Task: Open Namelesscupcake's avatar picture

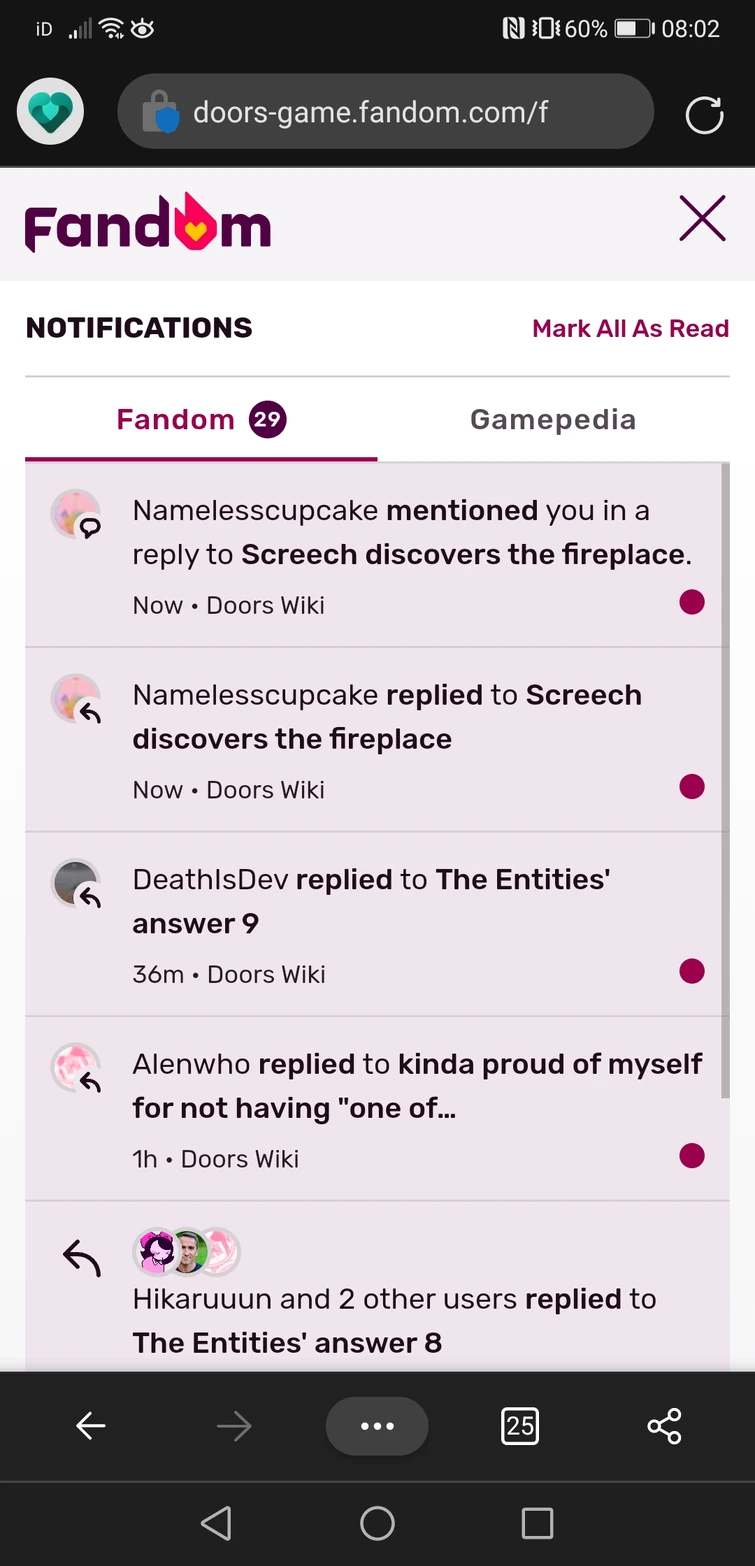Action: [75, 513]
